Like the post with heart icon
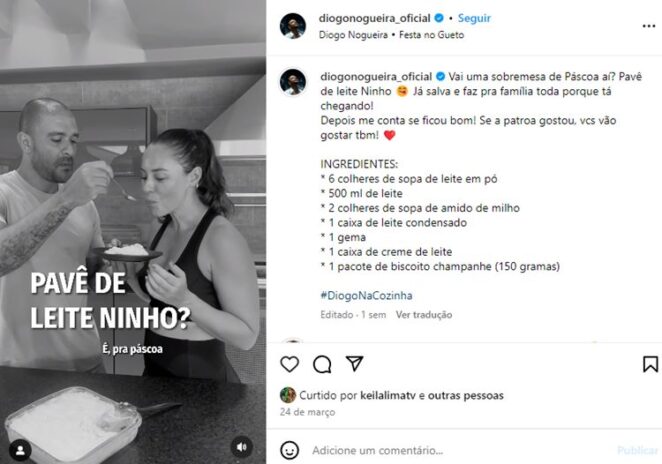 point(290,364)
